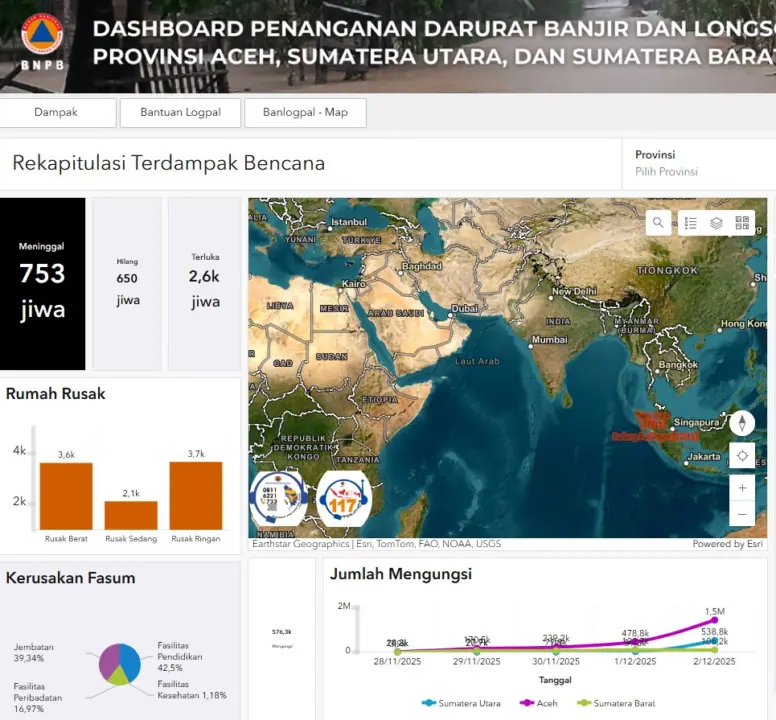
Task: Click the 28/11/2025 date axis label
Action: pyautogui.click(x=397, y=661)
